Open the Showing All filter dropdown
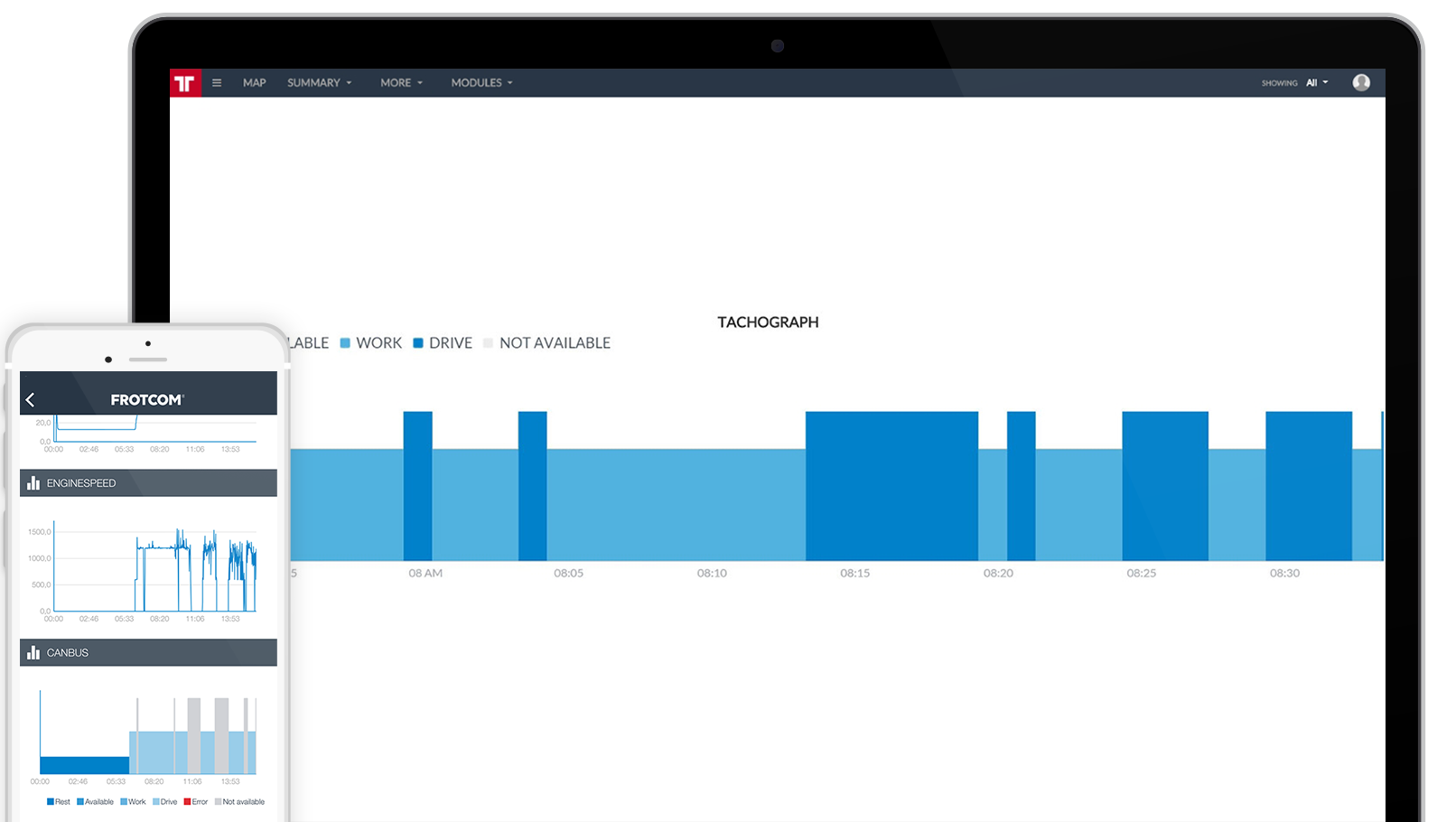The height and width of the screenshot is (822, 1456). [1317, 83]
